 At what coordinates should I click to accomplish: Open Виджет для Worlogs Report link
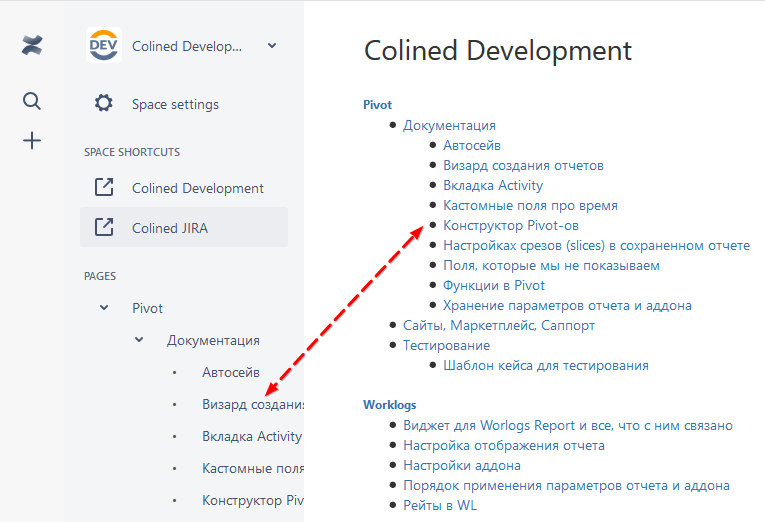(x=567, y=425)
